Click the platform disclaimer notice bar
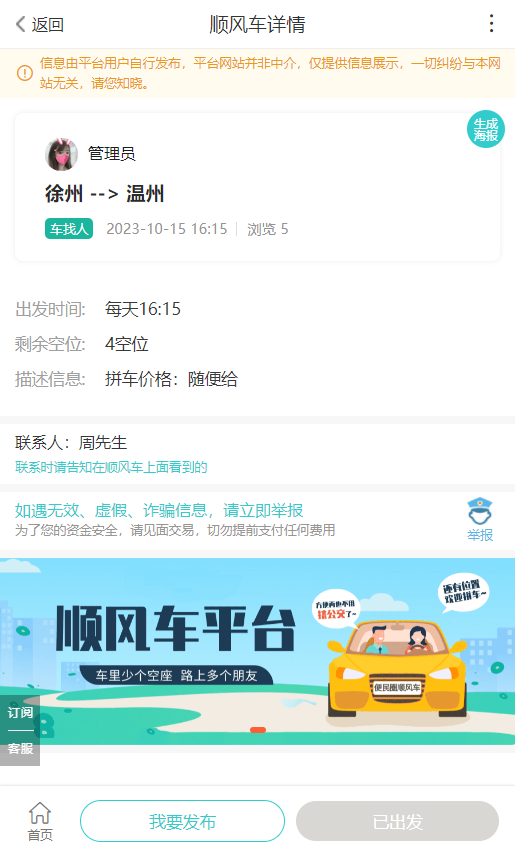This screenshot has height=856, width=515. pyautogui.click(x=257, y=73)
